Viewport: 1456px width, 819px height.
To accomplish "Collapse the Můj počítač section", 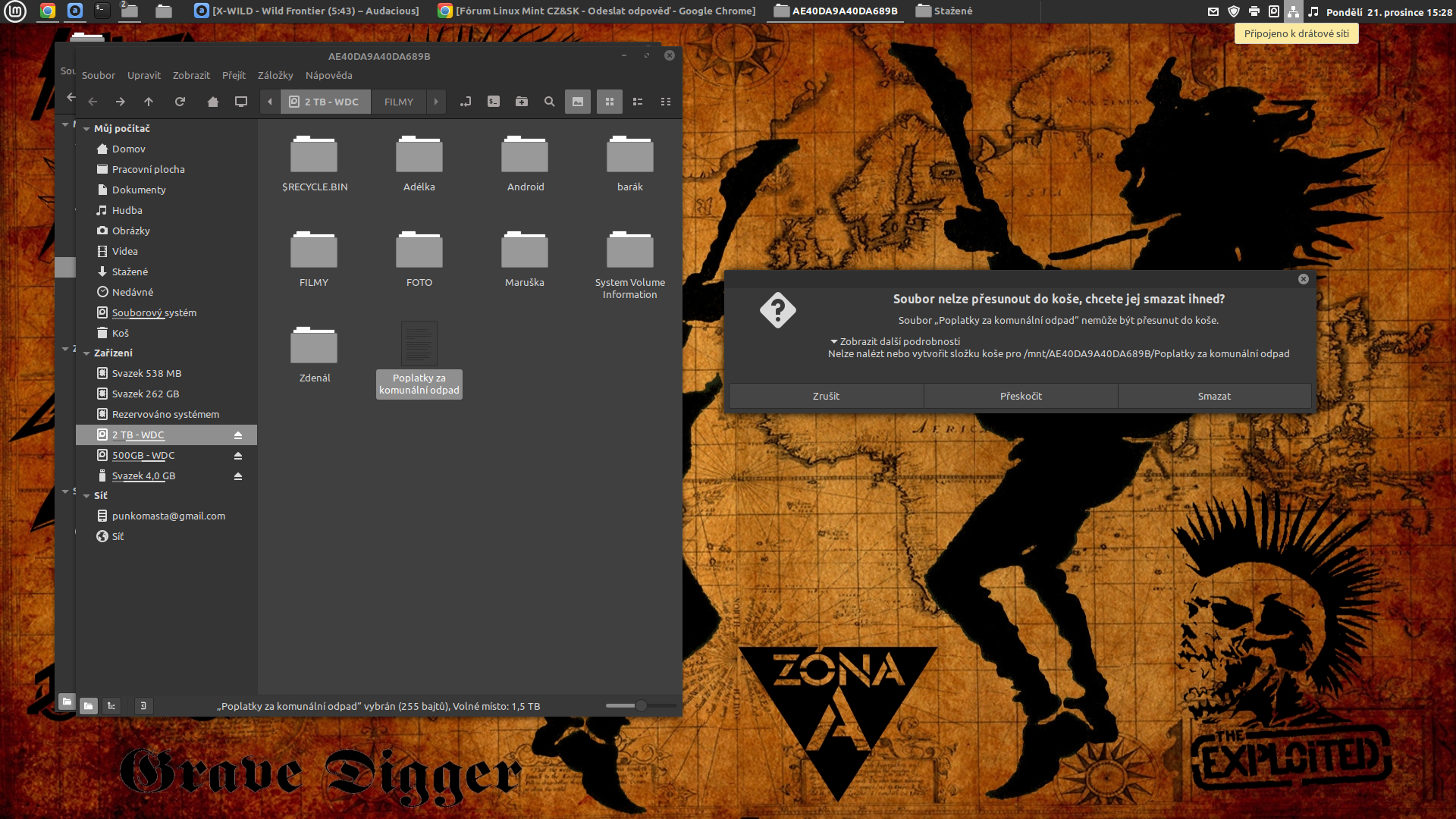I will click(x=86, y=129).
